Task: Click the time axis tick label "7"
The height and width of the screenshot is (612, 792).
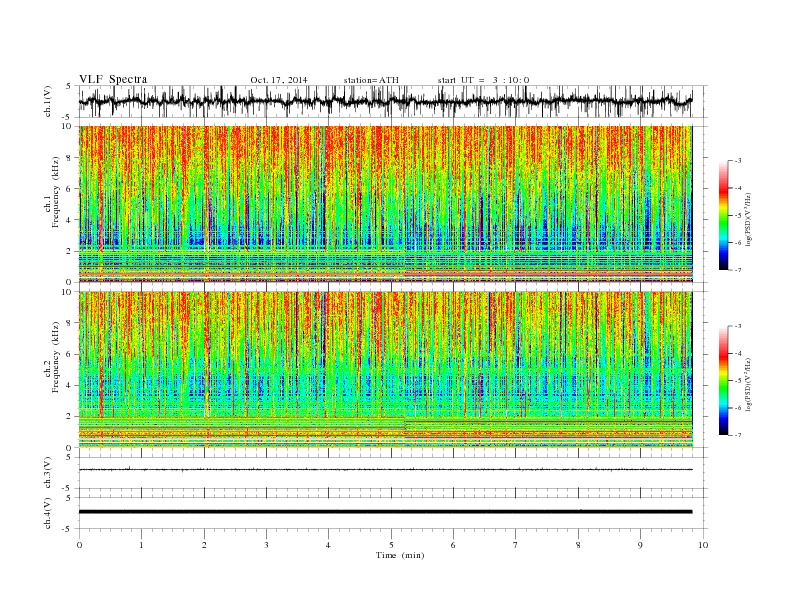Action: (x=516, y=545)
